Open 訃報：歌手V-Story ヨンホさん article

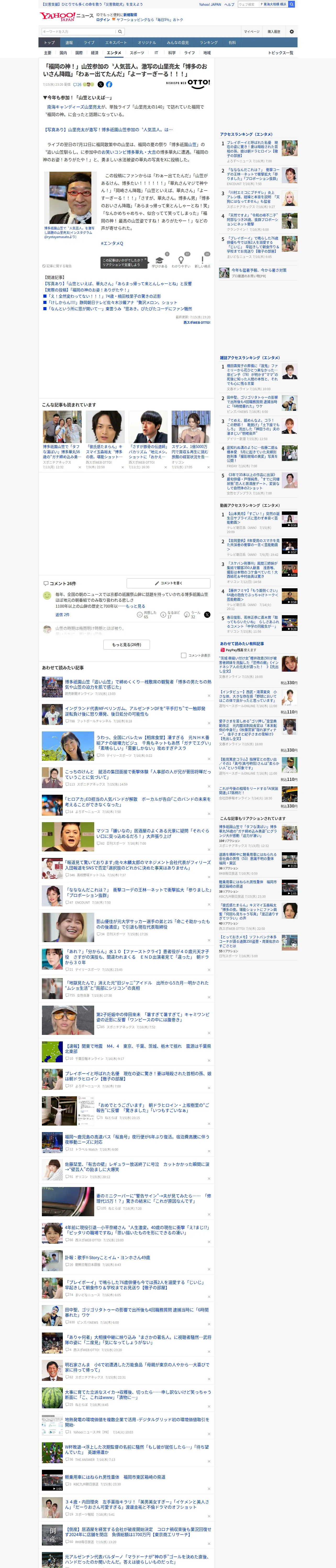[x=107, y=1258]
